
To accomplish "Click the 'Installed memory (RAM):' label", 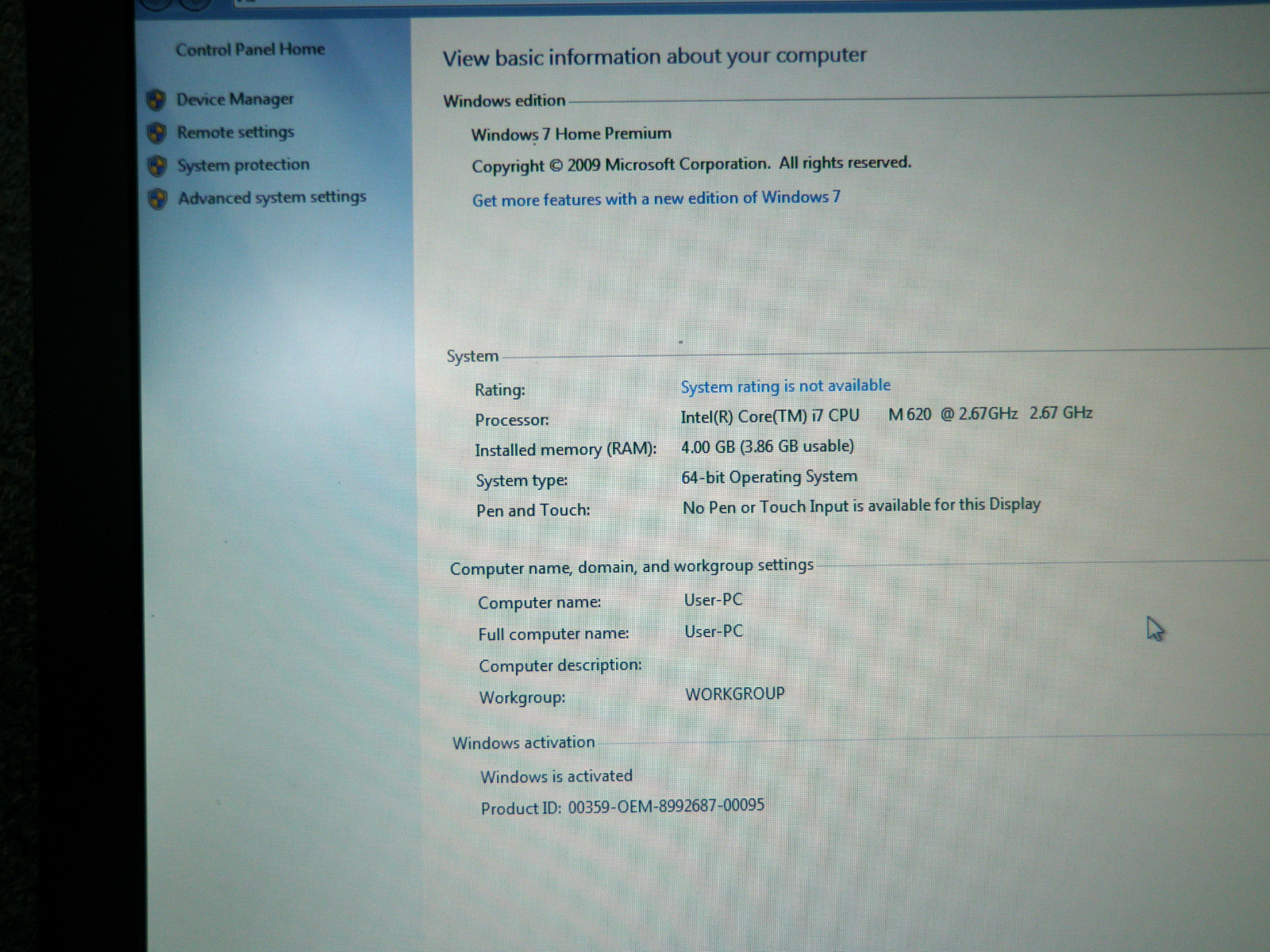I will [x=566, y=450].
